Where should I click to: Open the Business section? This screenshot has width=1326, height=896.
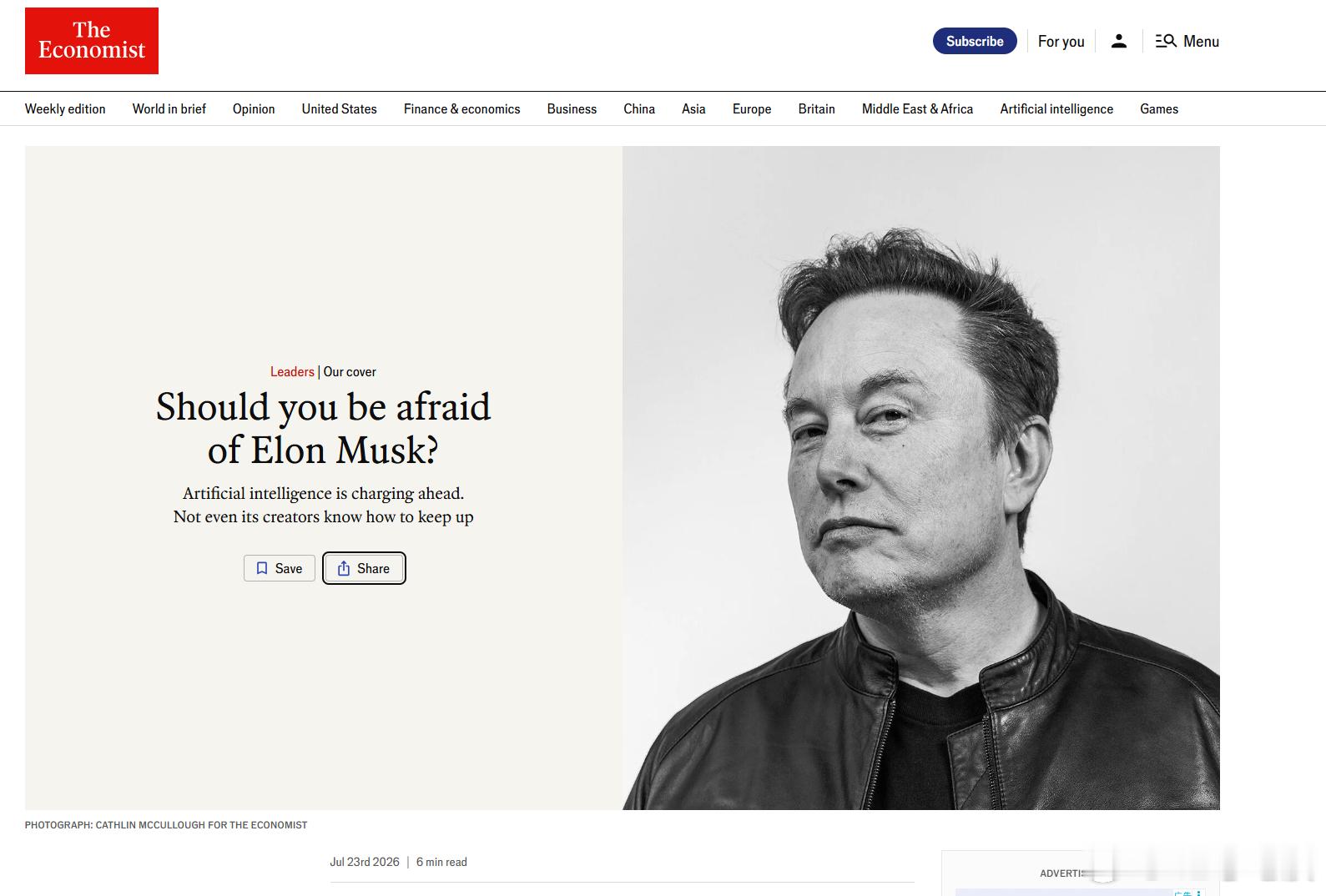pos(572,108)
